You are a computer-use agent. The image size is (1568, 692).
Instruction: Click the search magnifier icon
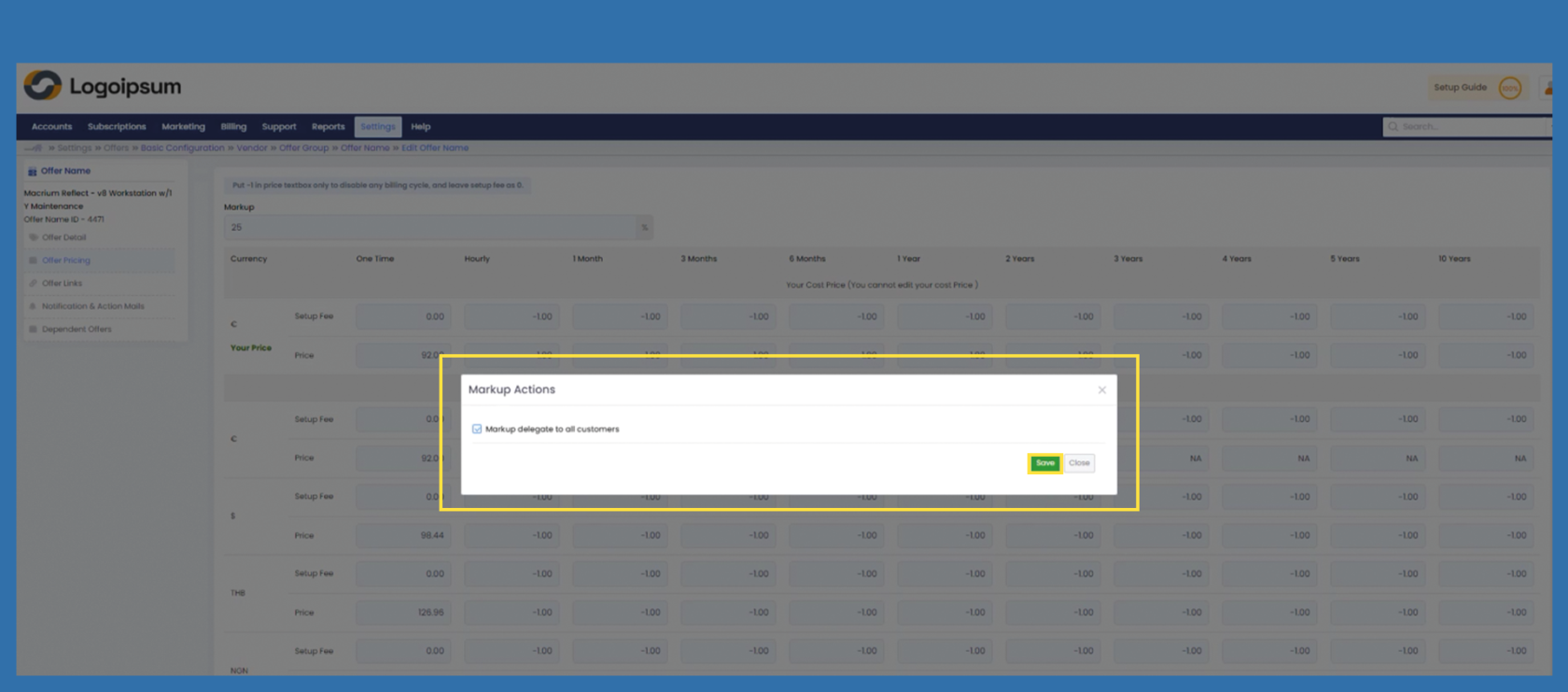click(1393, 127)
